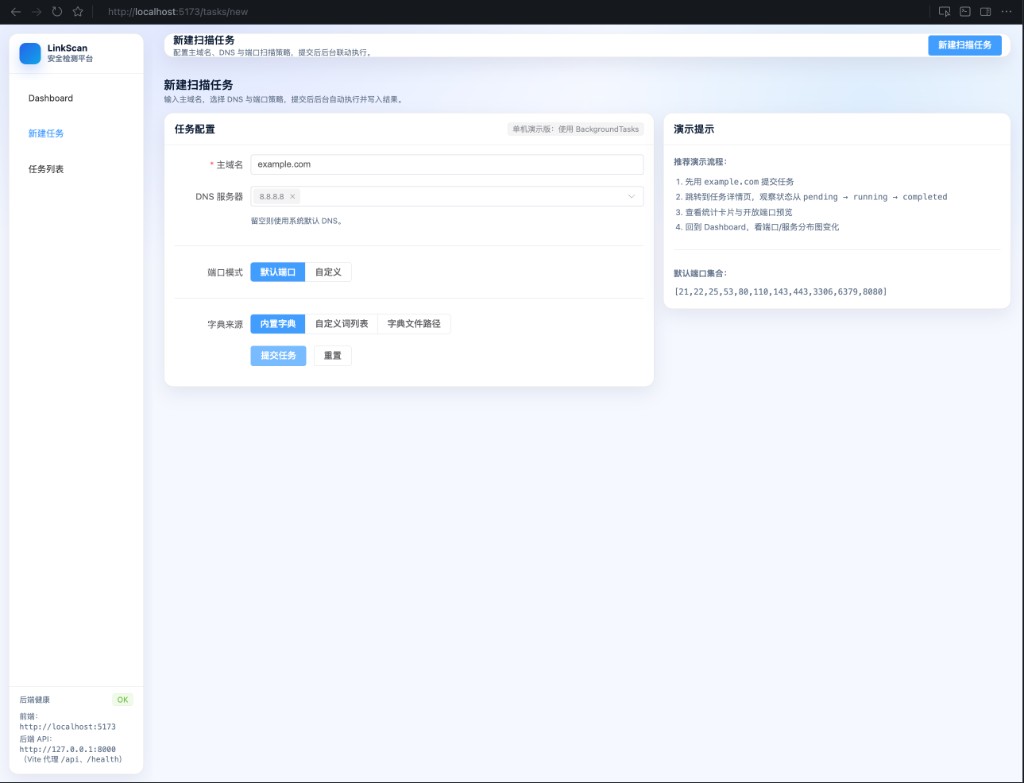Bookmark page with the star icon
The image size is (1024, 783).
(78, 12)
